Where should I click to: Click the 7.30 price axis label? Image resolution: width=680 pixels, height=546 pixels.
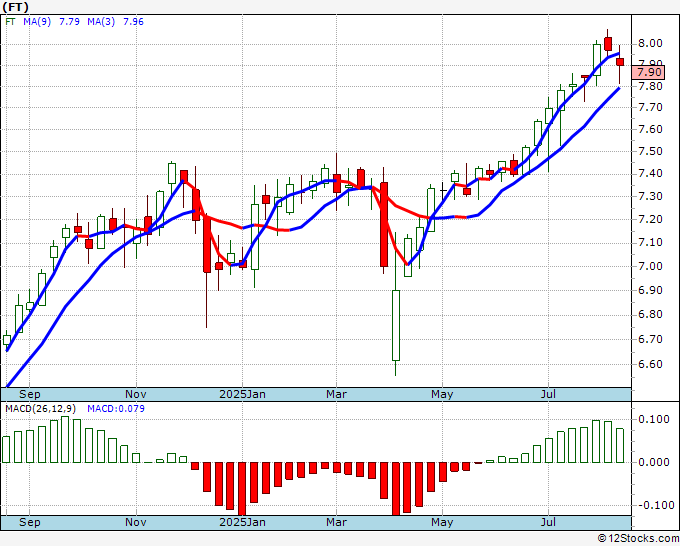point(650,196)
